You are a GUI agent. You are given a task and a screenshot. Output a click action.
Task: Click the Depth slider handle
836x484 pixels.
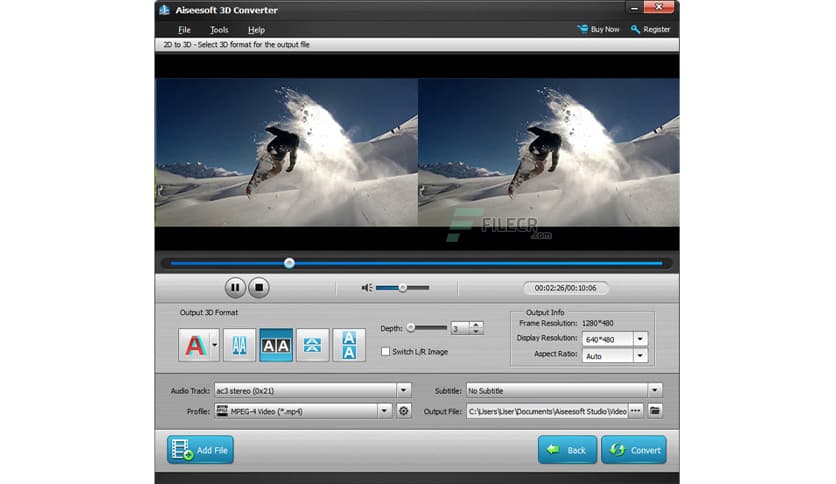411,328
